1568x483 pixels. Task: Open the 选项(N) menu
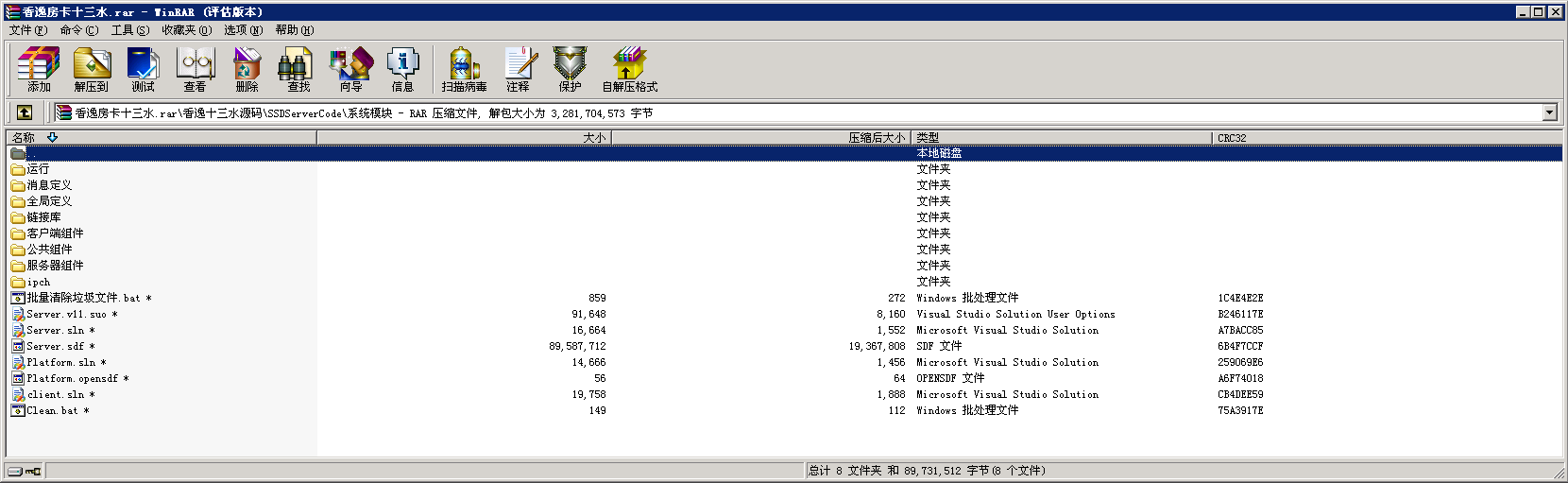click(243, 30)
